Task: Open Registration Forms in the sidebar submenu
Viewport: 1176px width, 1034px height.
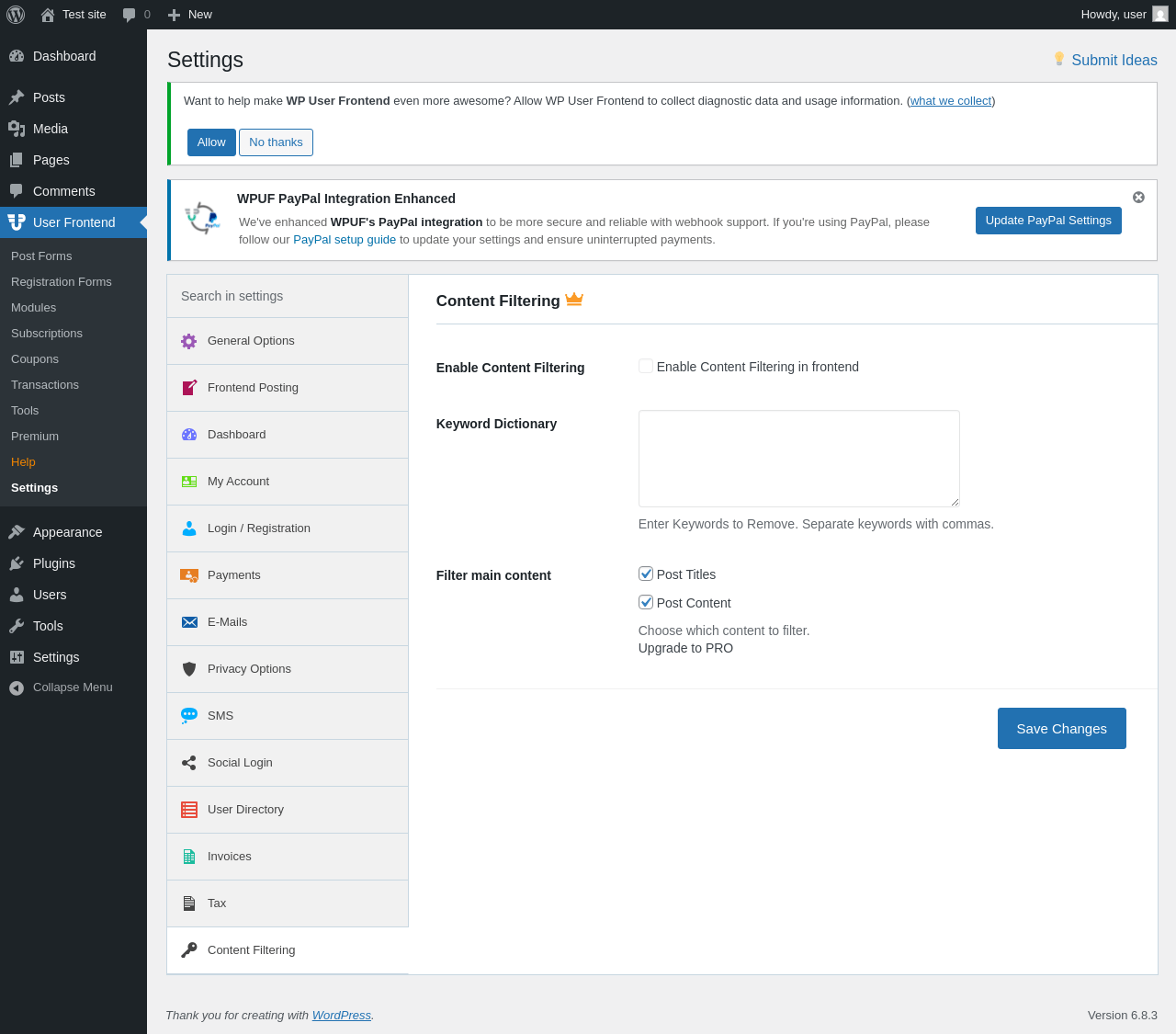Action: point(62,282)
